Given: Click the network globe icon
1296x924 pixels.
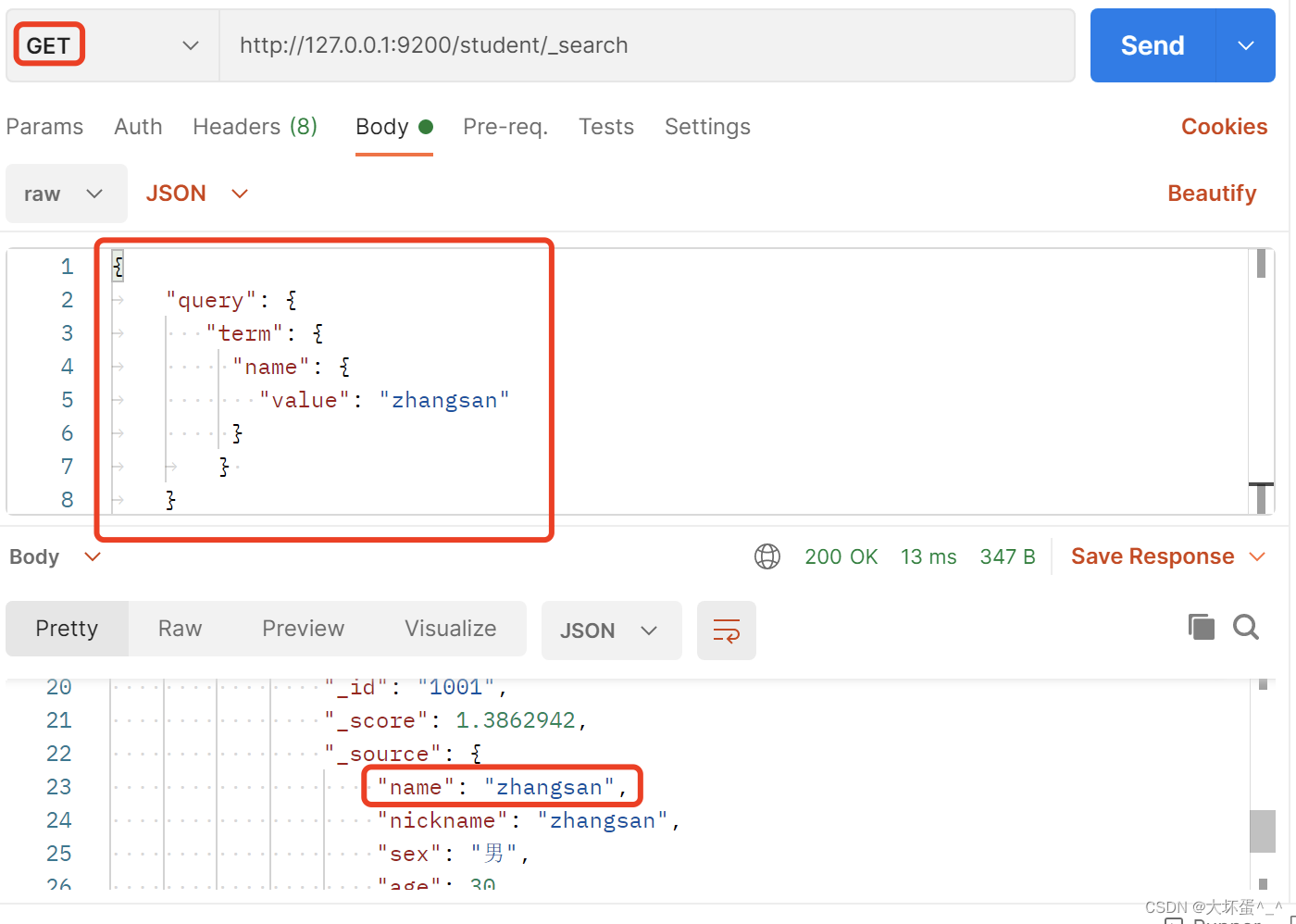Looking at the screenshot, I should click(767, 556).
